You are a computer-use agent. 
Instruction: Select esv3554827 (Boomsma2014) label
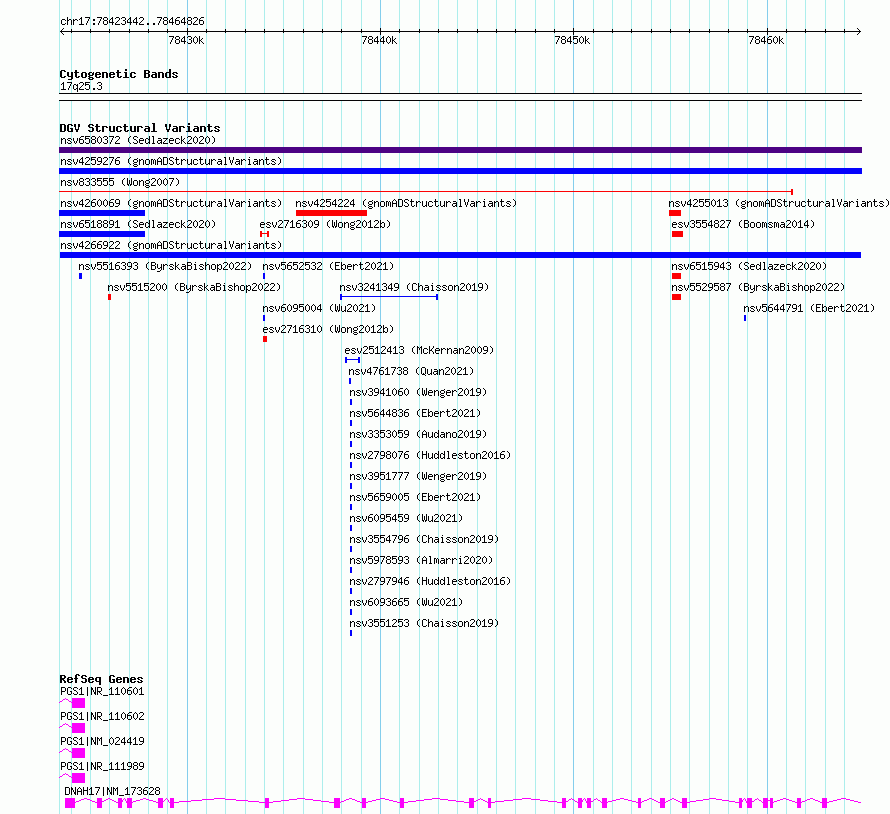pyautogui.click(x=743, y=224)
